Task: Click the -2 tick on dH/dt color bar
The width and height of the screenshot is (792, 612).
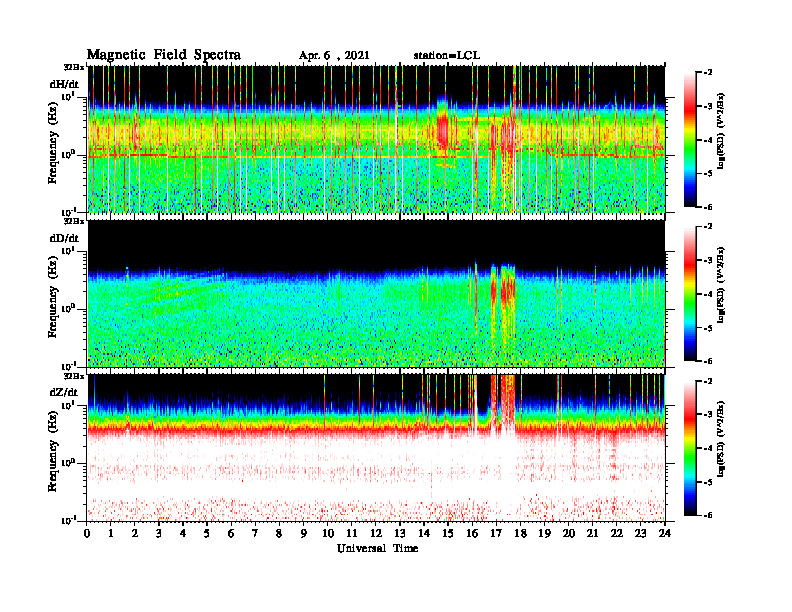Action: point(709,73)
